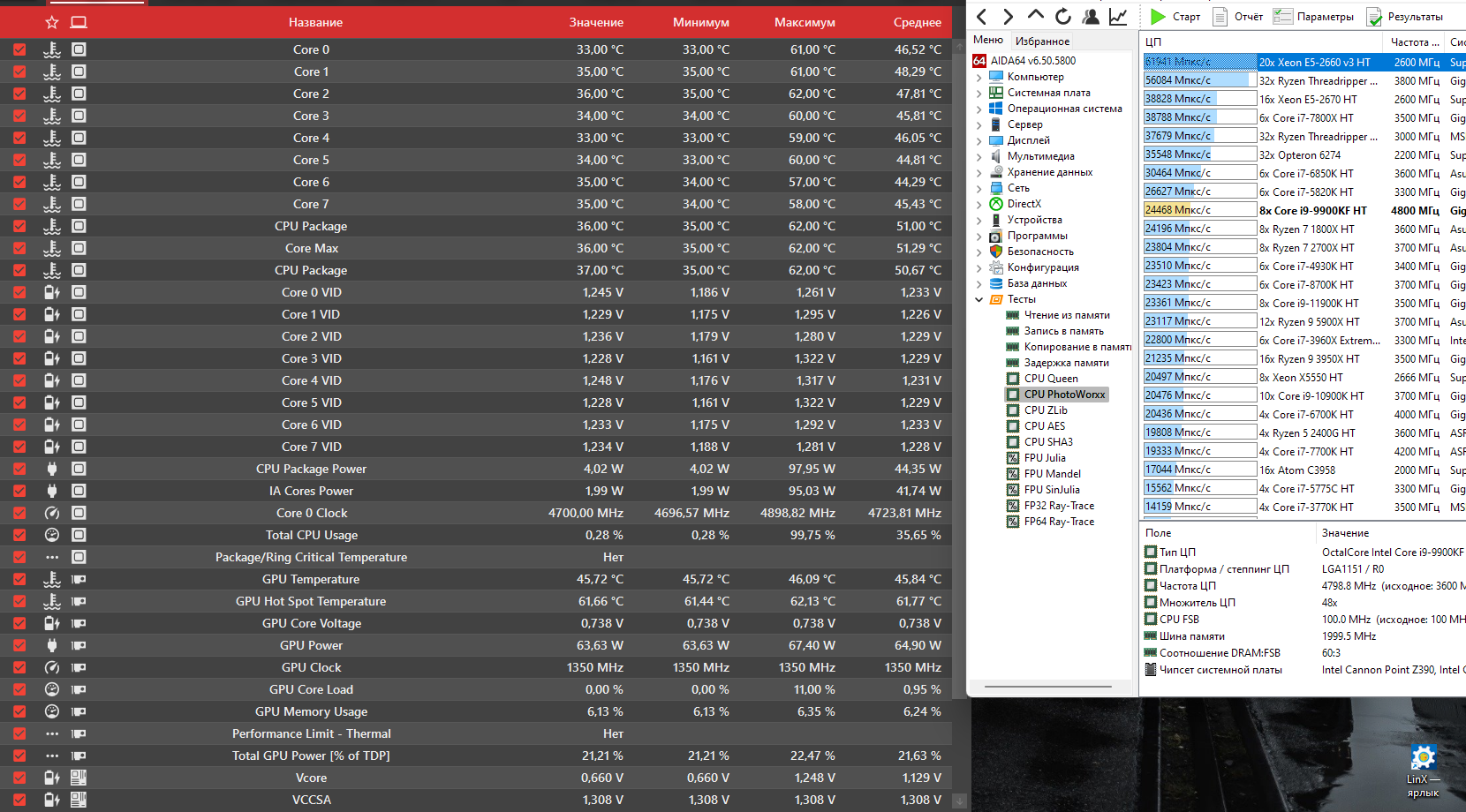Click the DirectX Xbox icon in the tree
1466x812 pixels.
pos(996,204)
